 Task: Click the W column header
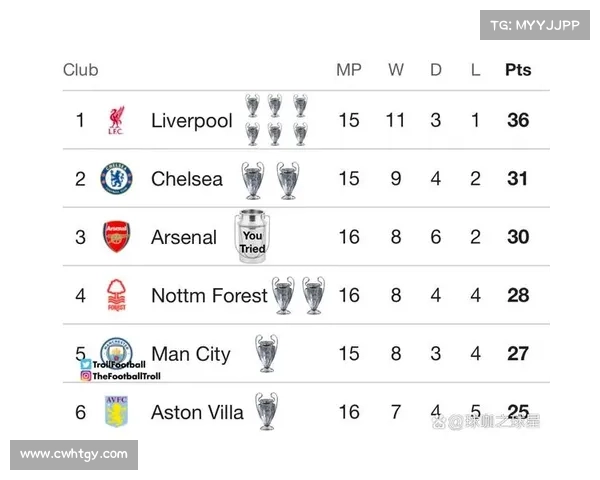coord(396,70)
